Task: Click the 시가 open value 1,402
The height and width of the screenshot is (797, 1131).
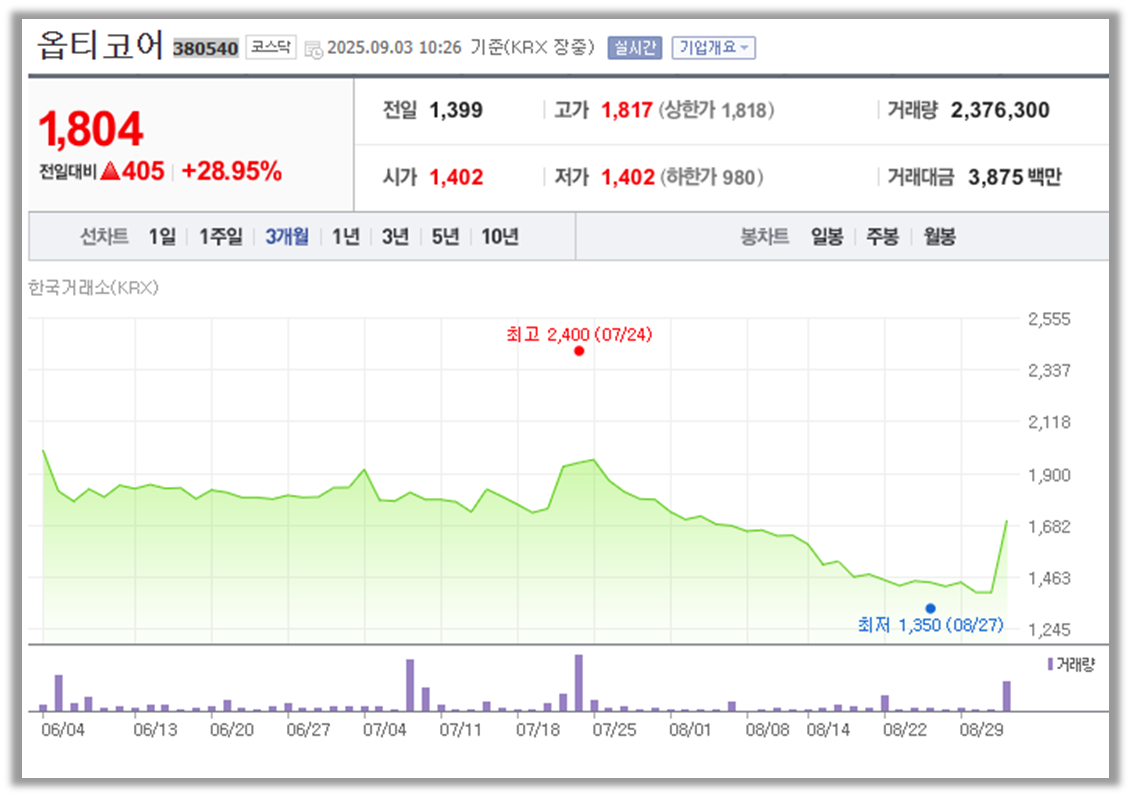Action: [x=456, y=177]
